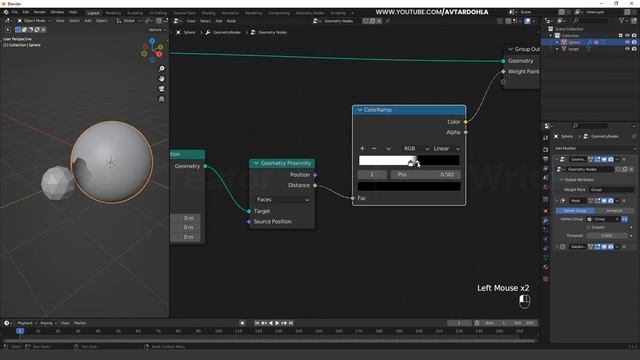Viewport: 640px width, 360px height.
Task: Remove a color stop with the ColorRamp minus button
Action: (374, 149)
